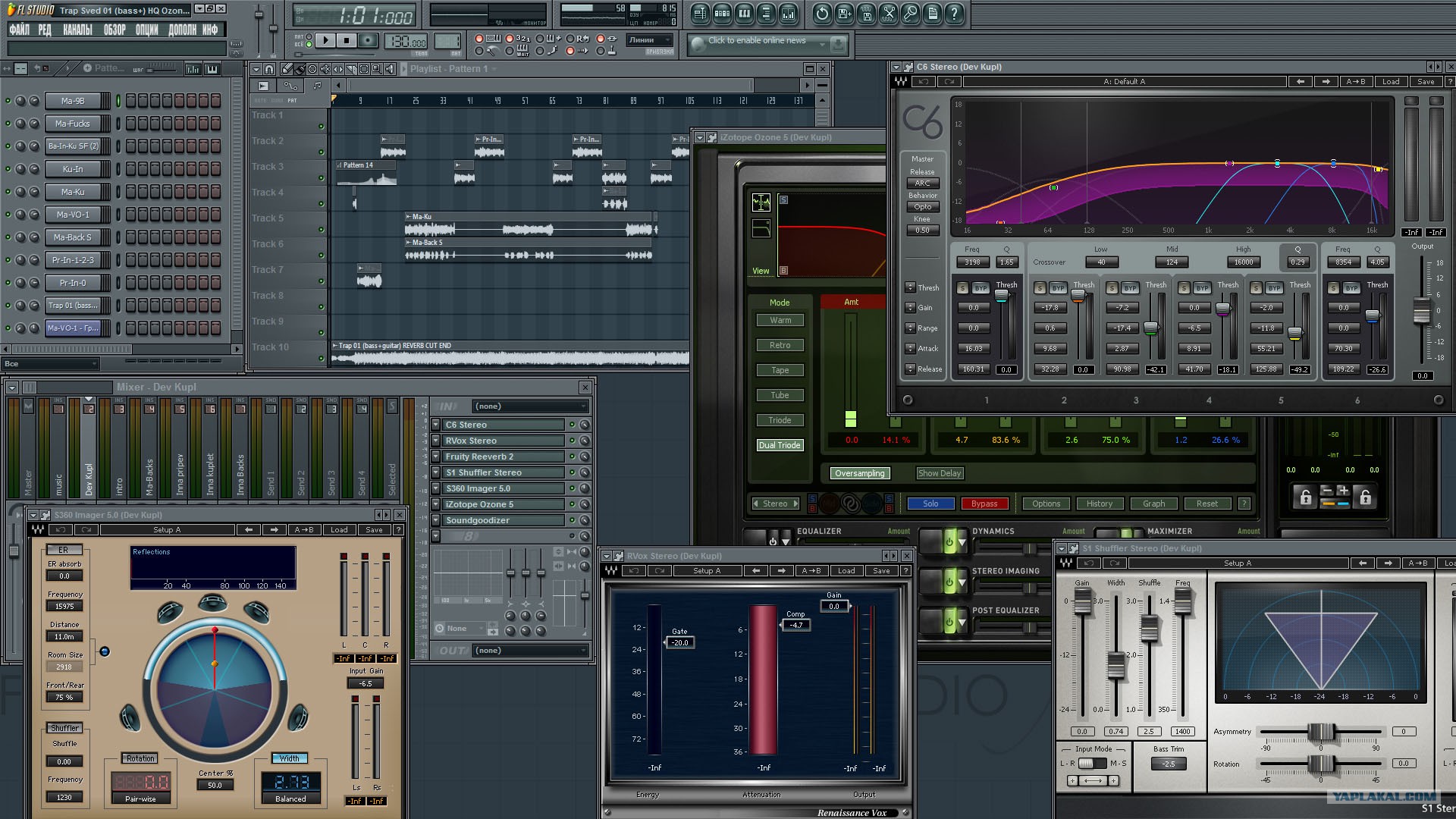Toggle the RVox Stereo effect slot LED
The height and width of the screenshot is (819, 1456).
click(572, 441)
